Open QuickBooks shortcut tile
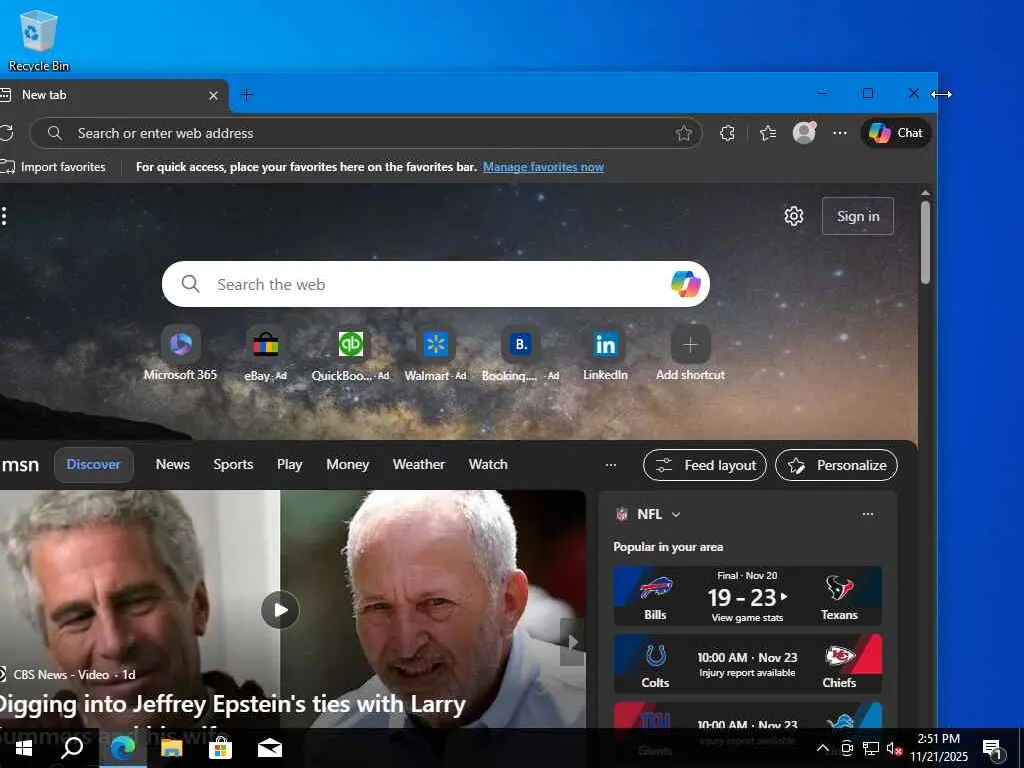The height and width of the screenshot is (768, 1024). (x=351, y=354)
